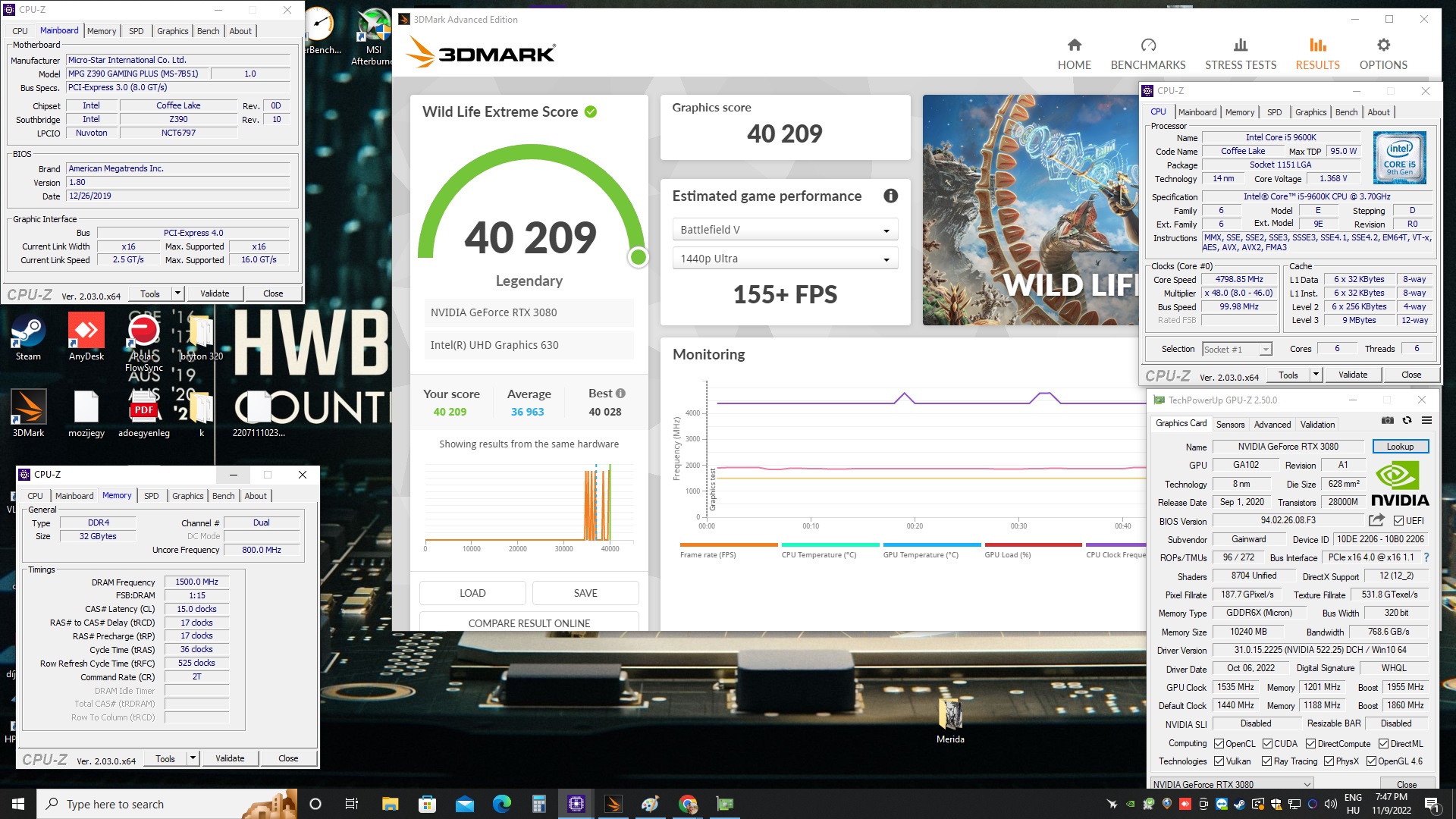The image size is (1456, 819).
Task: Open File Explorer from the taskbar
Action: pyautogui.click(x=390, y=804)
